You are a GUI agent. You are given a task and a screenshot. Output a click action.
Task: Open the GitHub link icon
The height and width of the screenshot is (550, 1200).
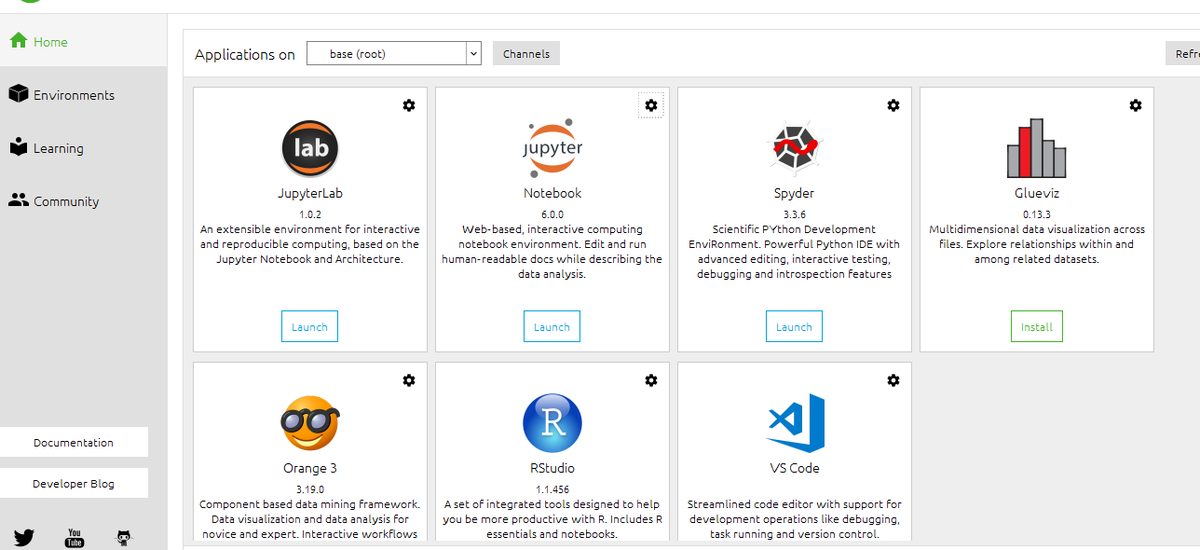[x=124, y=538]
